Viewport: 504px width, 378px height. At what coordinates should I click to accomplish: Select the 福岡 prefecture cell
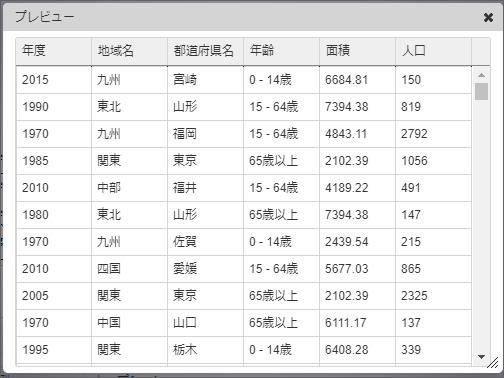[x=205, y=134]
